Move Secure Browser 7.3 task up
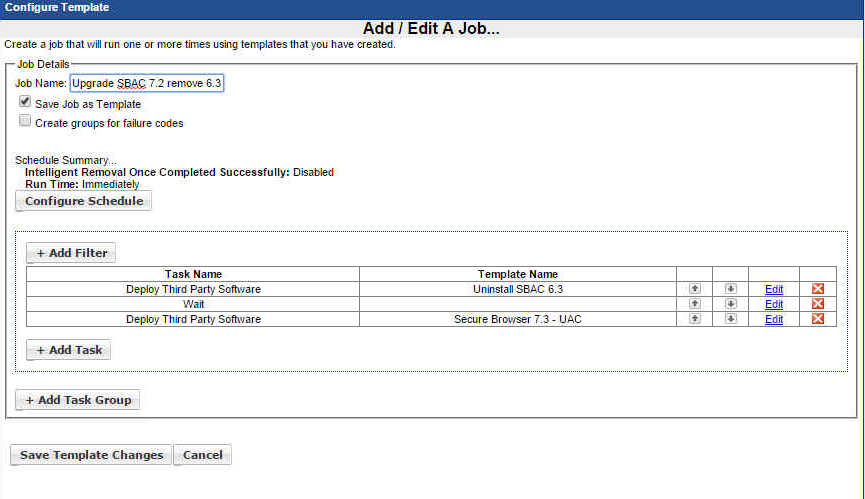This screenshot has width=865, height=499. pyautogui.click(x=695, y=319)
